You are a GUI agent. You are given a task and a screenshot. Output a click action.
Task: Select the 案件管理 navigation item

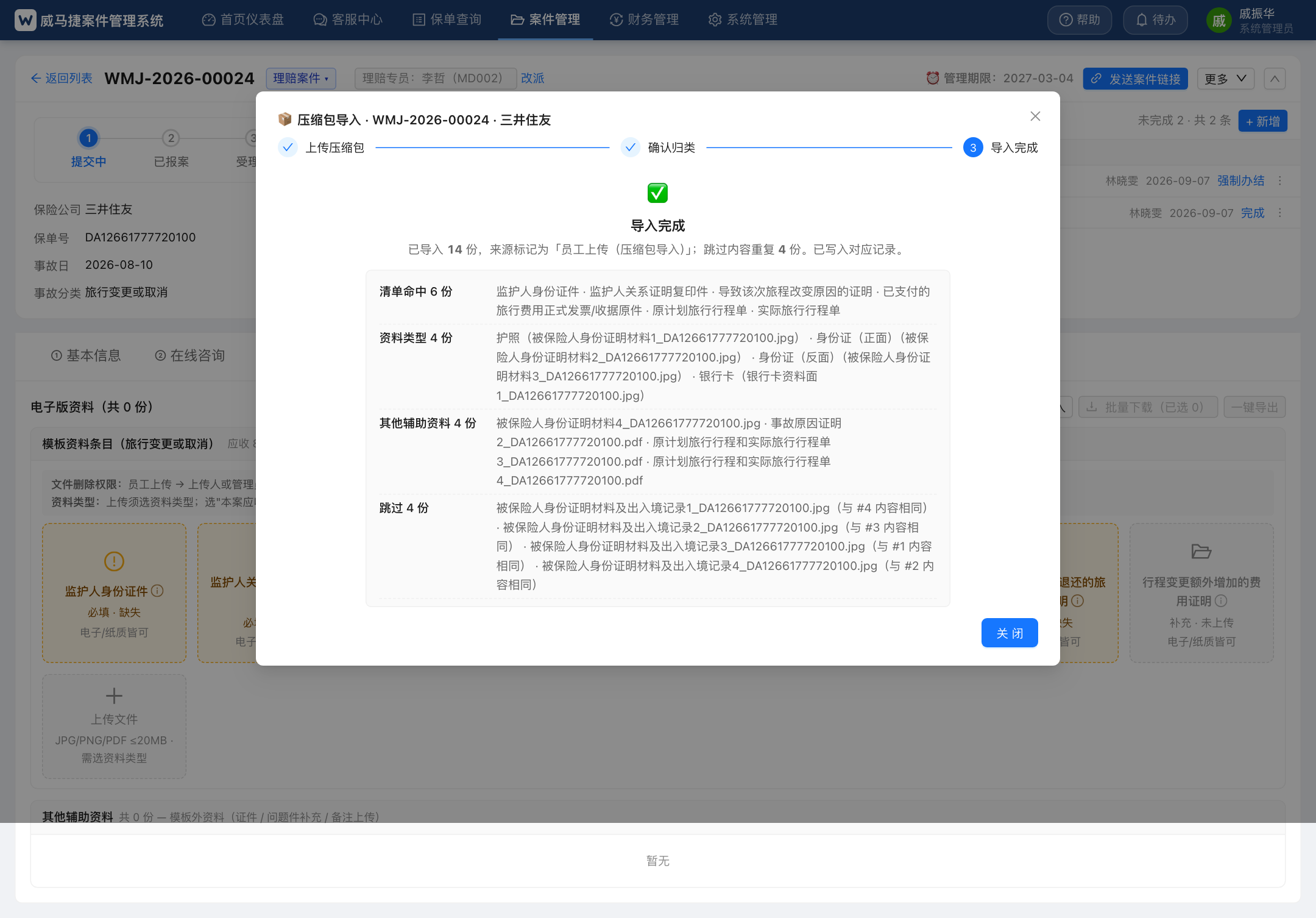click(x=545, y=20)
